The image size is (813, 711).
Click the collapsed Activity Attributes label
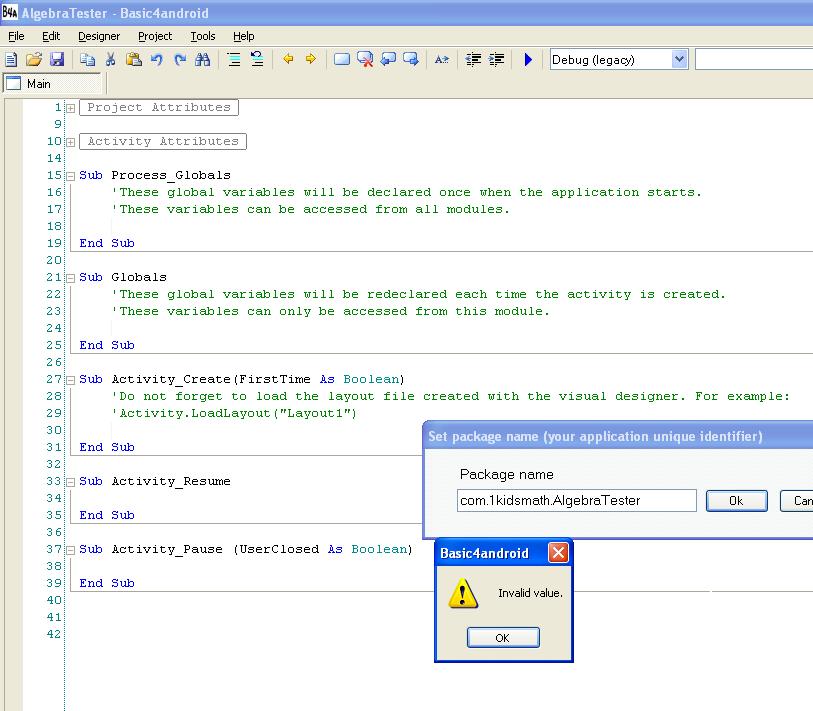(x=163, y=141)
